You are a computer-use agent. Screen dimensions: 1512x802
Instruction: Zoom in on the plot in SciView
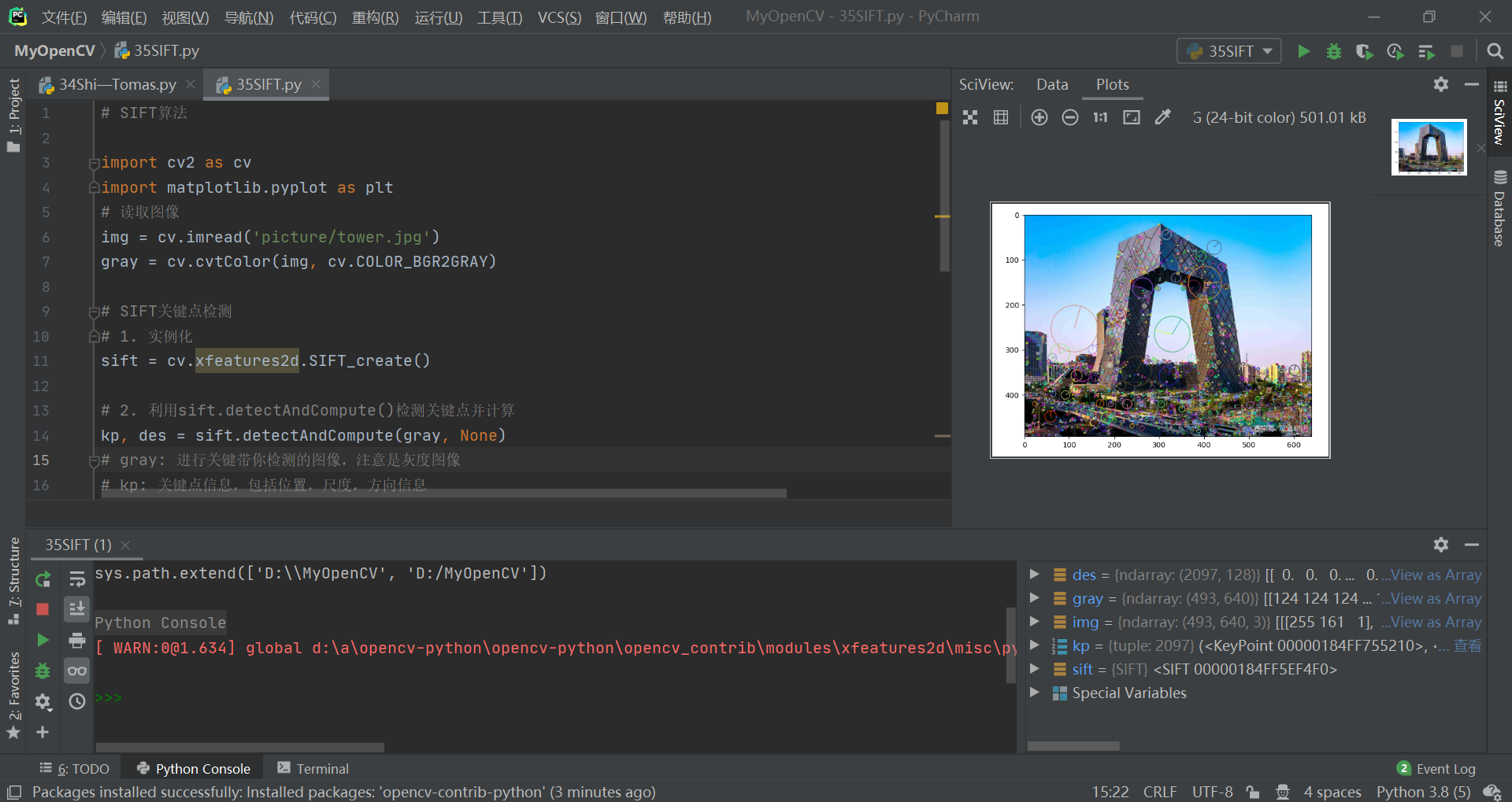(x=1039, y=116)
